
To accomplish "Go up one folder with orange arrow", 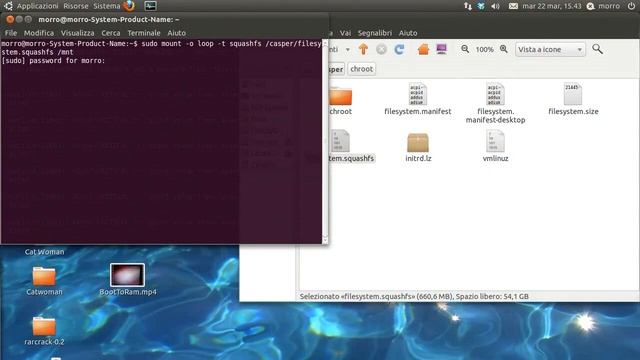I will [363, 49].
